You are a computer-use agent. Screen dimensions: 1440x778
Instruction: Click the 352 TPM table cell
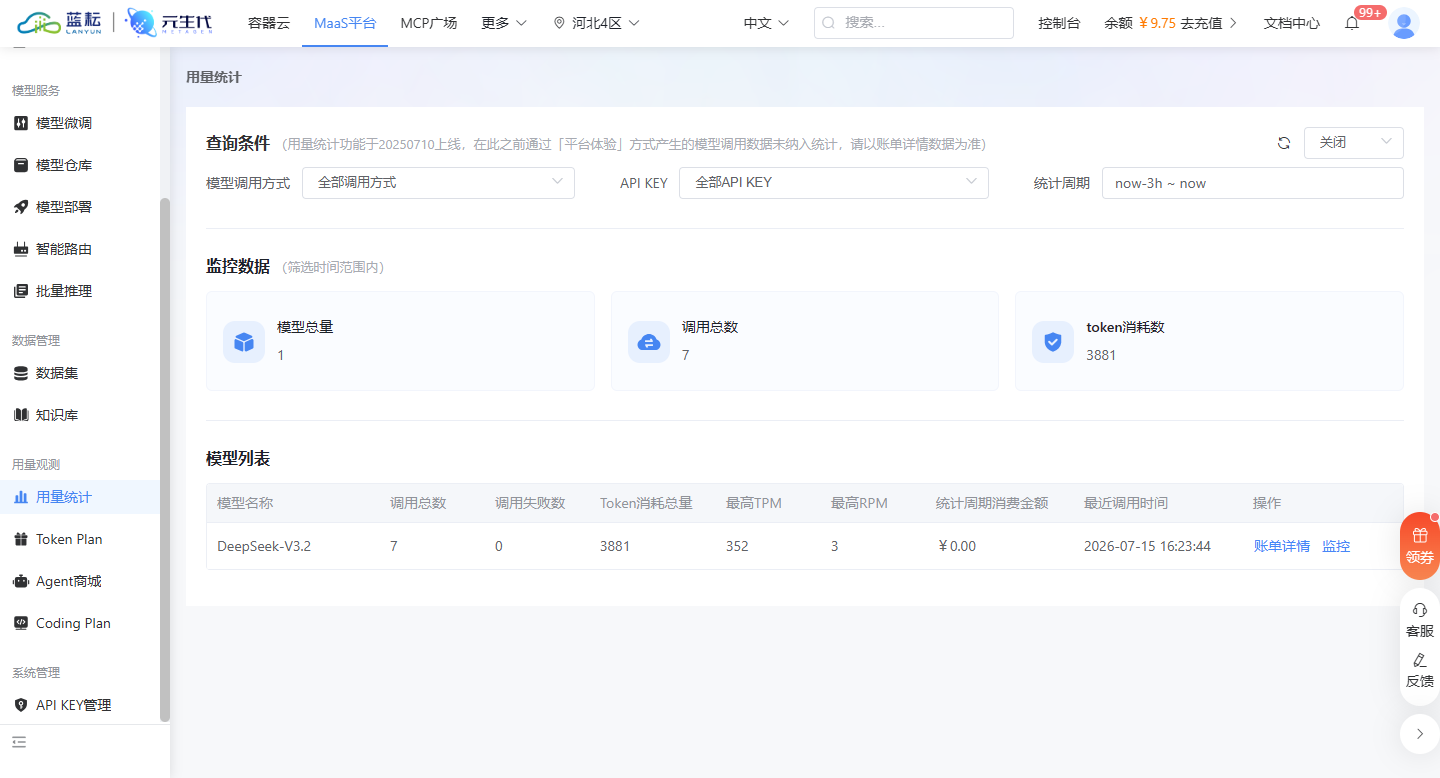pos(737,546)
